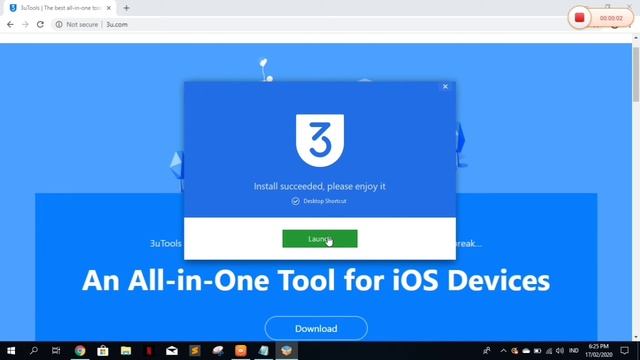Open the Windows Start menu
Viewport: 640px width, 360px height.
(11, 351)
